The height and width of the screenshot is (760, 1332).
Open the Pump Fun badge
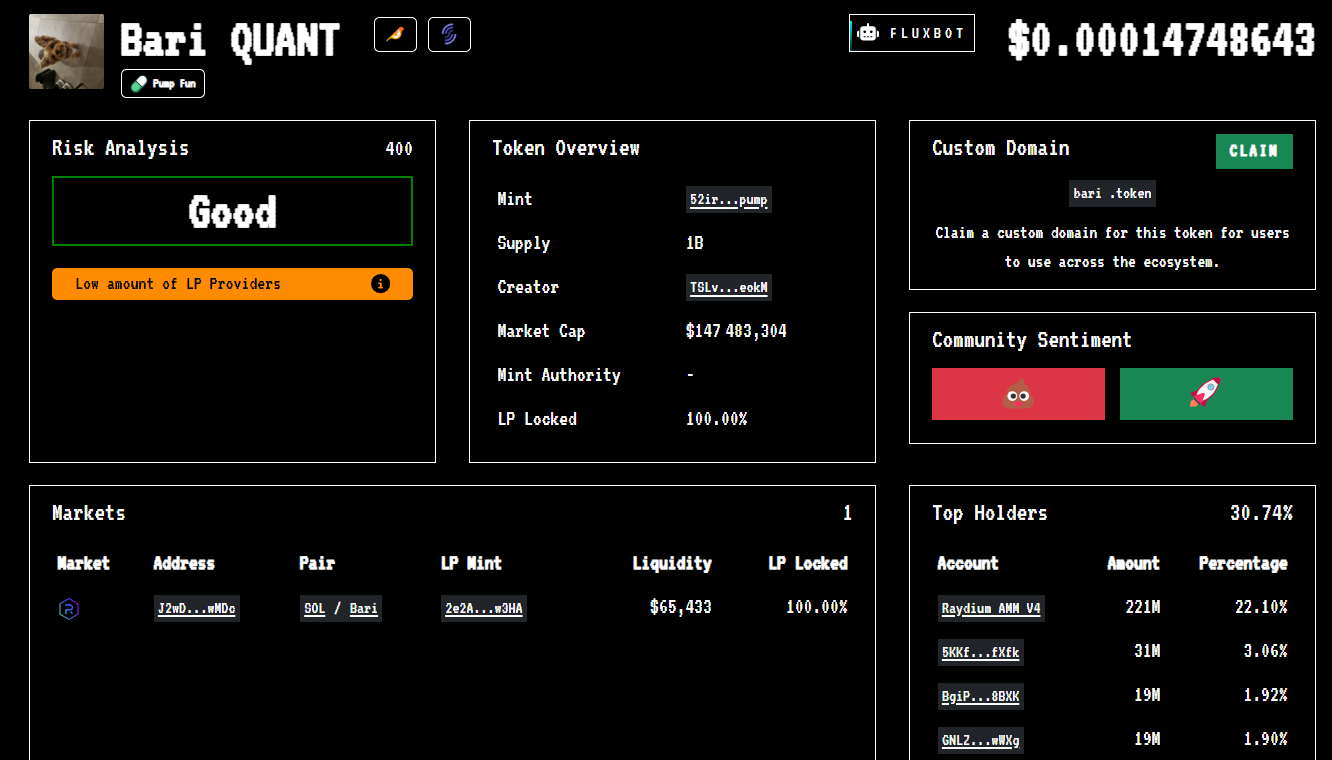[x=163, y=84]
